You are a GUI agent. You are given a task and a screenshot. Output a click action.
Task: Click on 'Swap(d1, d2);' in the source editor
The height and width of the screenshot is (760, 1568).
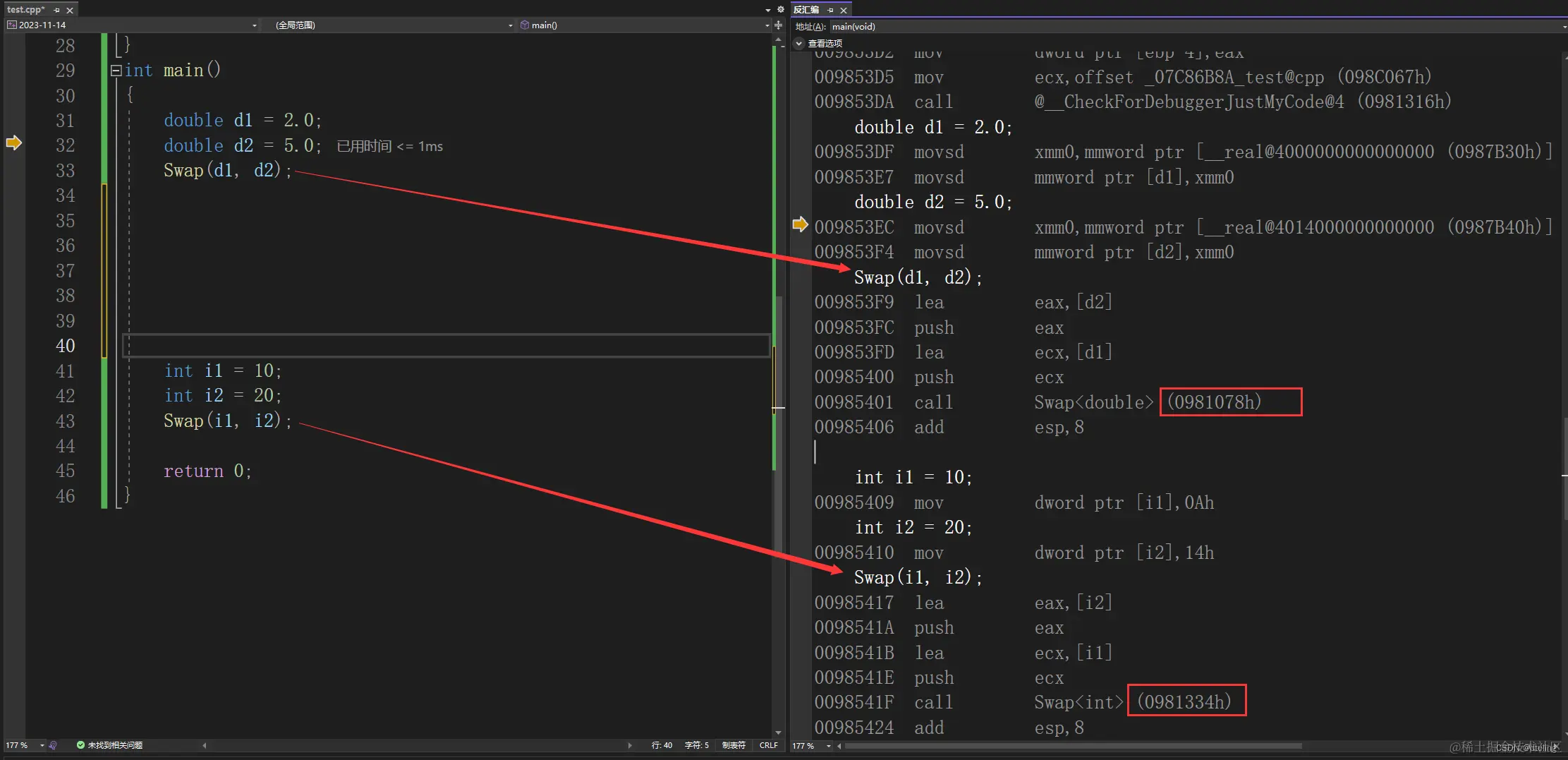228,171
